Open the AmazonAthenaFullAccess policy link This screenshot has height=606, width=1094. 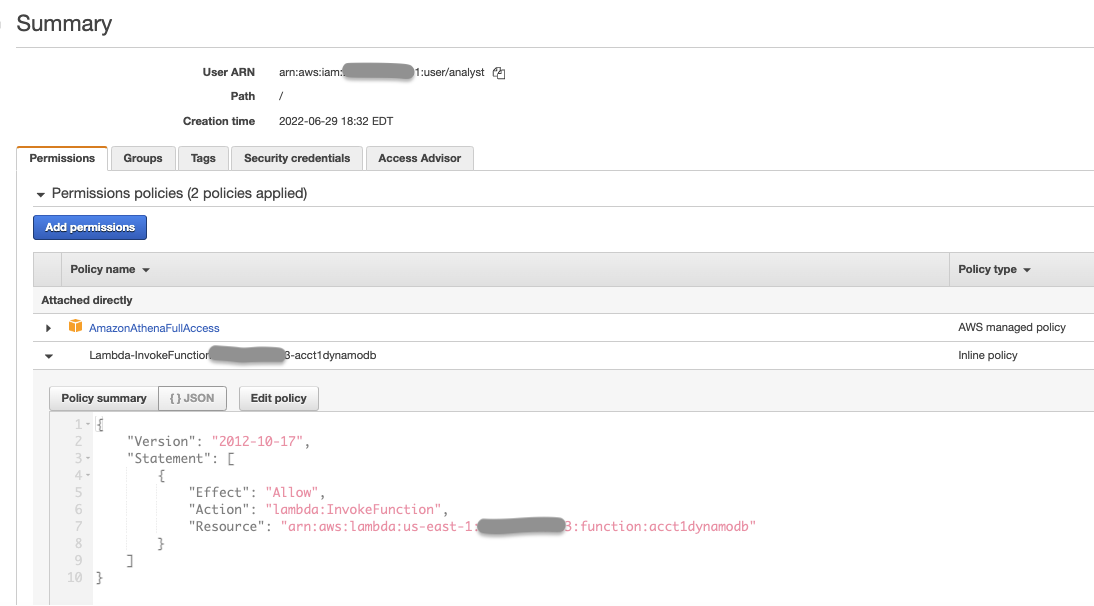point(154,328)
